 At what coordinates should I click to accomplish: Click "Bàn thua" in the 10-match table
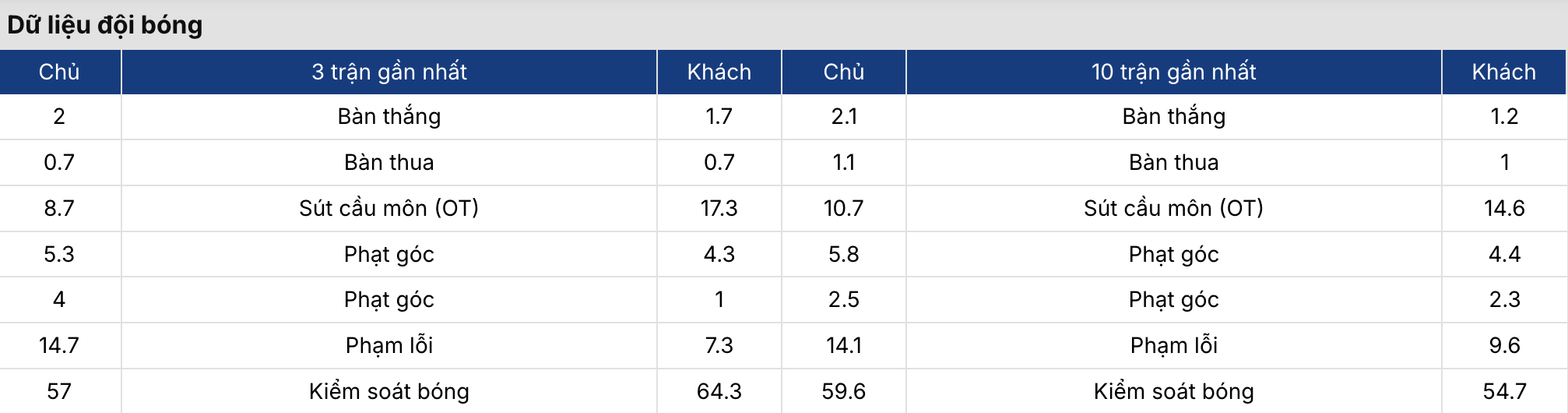1173,162
